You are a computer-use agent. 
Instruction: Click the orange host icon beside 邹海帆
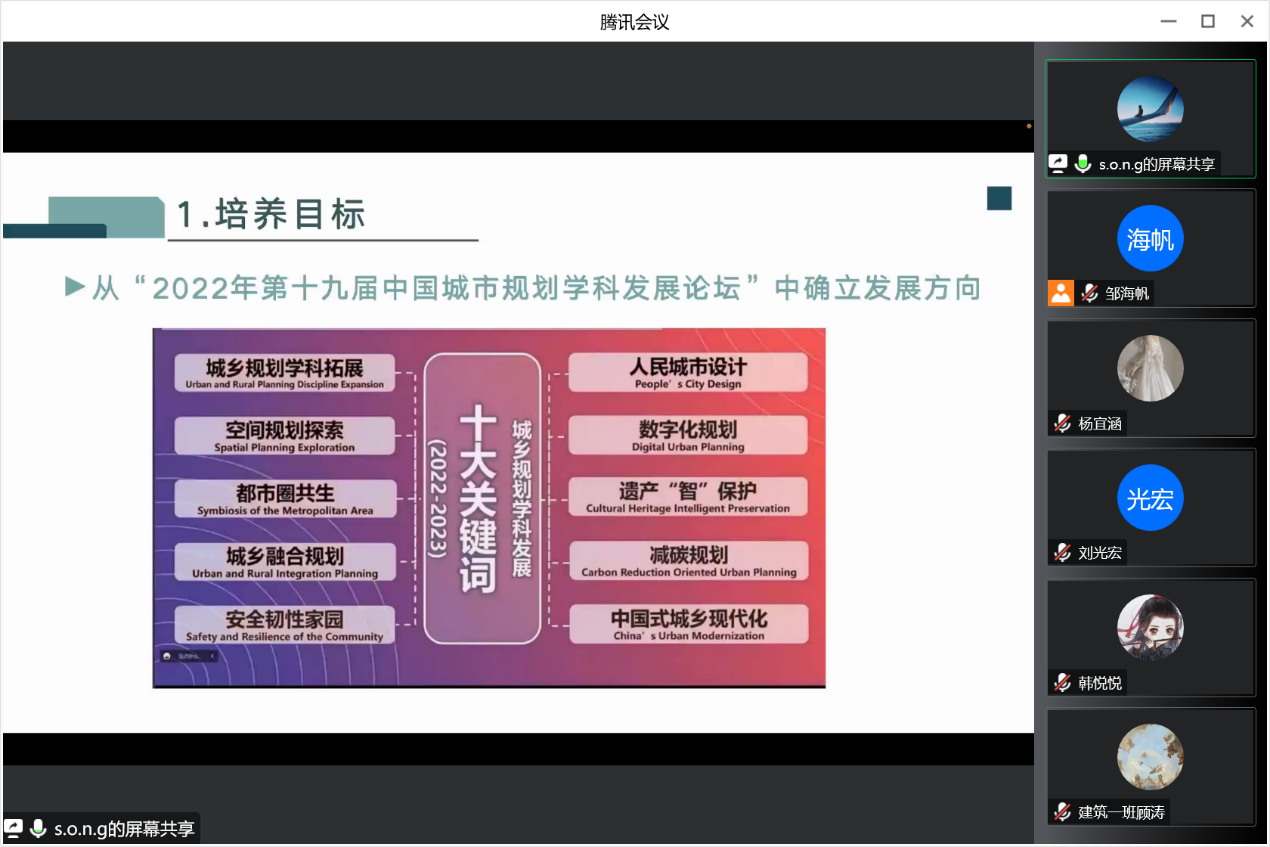tap(1060, 293)
